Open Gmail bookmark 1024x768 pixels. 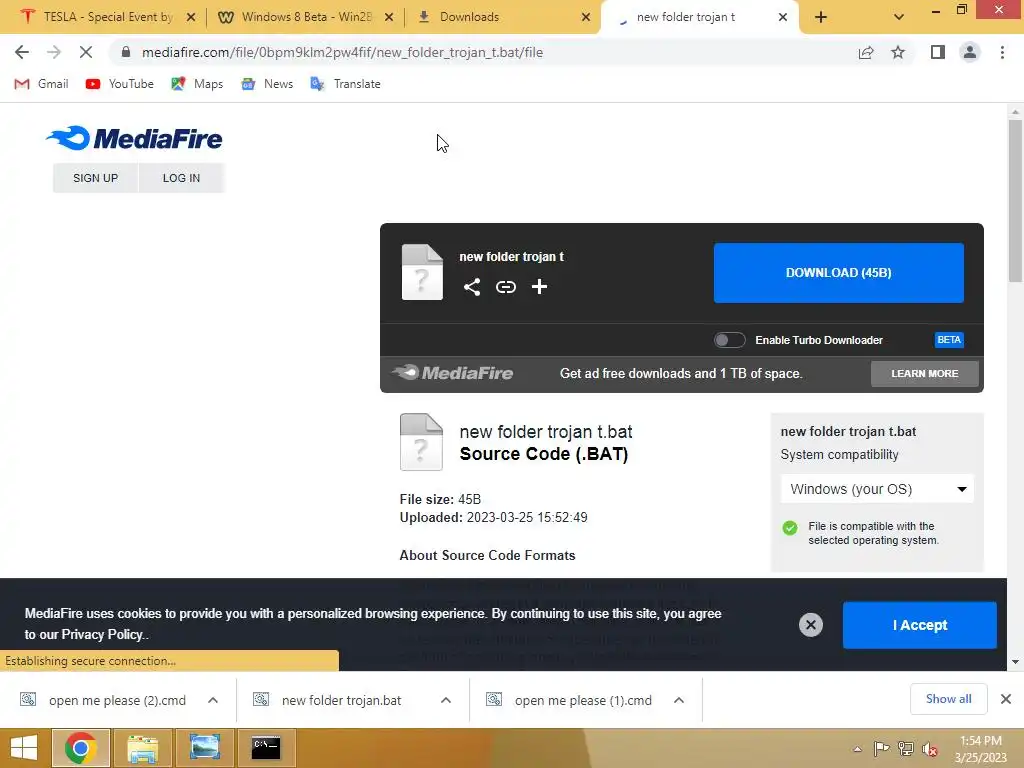(x=41, y=84)
